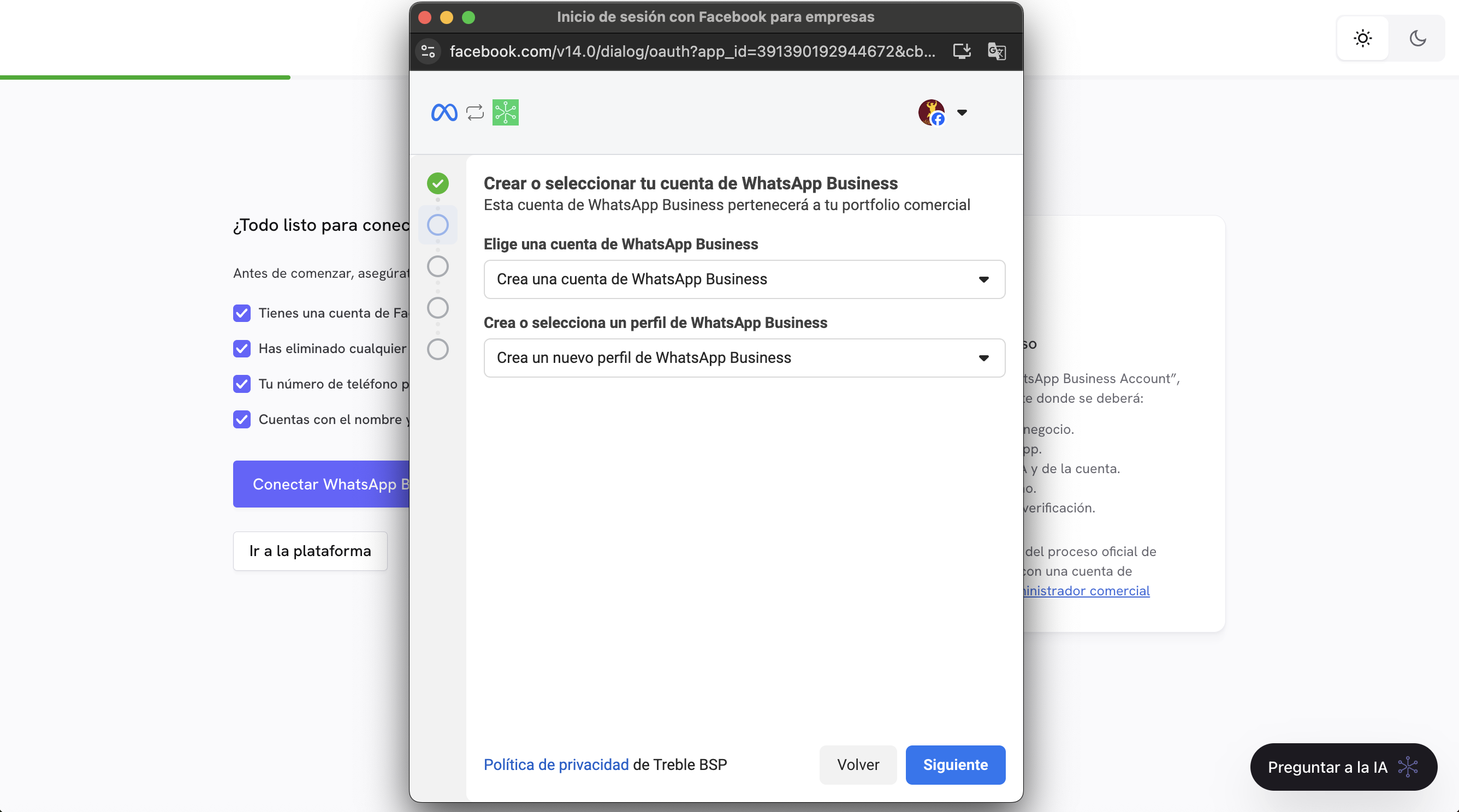
Task: Click 'Elige una cuenta de WhatsApp Business' label
Action: pos(621,244)
